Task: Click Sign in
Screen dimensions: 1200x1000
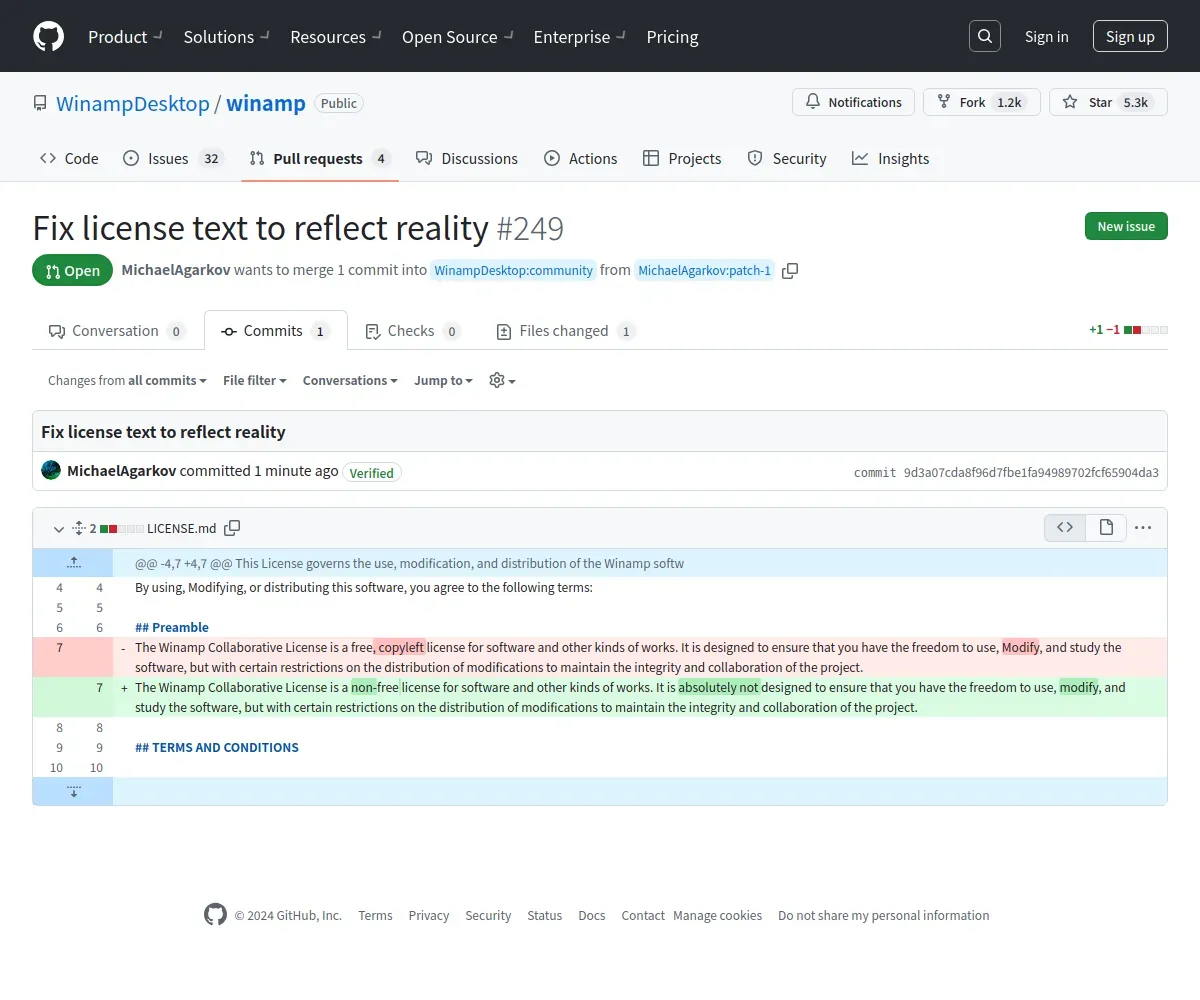Action: point(1046,36)
